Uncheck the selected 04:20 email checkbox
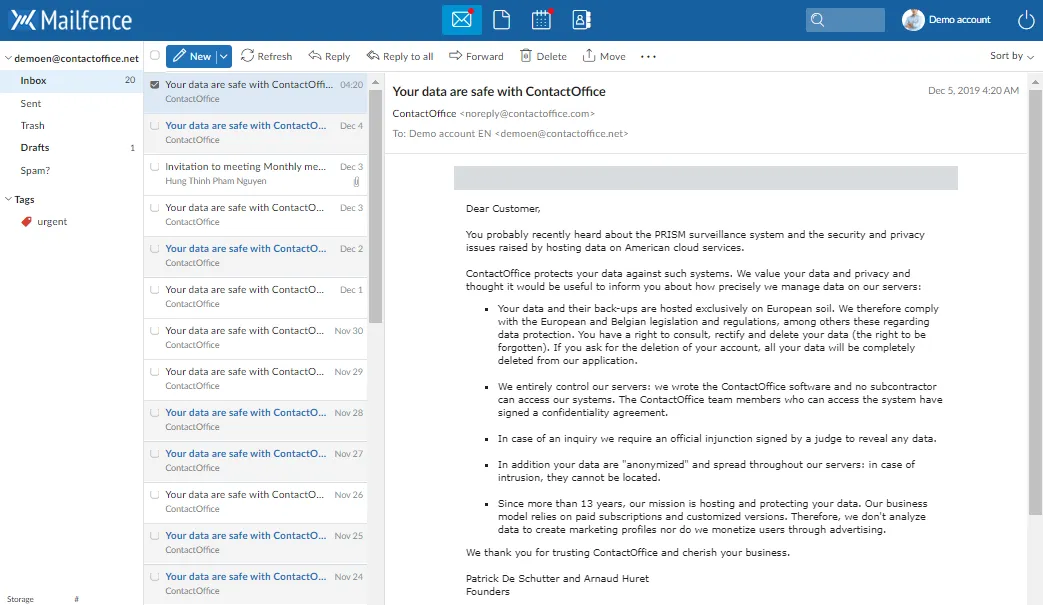Viewport: 1043px width, 605px height. click(x=154, y=85)
